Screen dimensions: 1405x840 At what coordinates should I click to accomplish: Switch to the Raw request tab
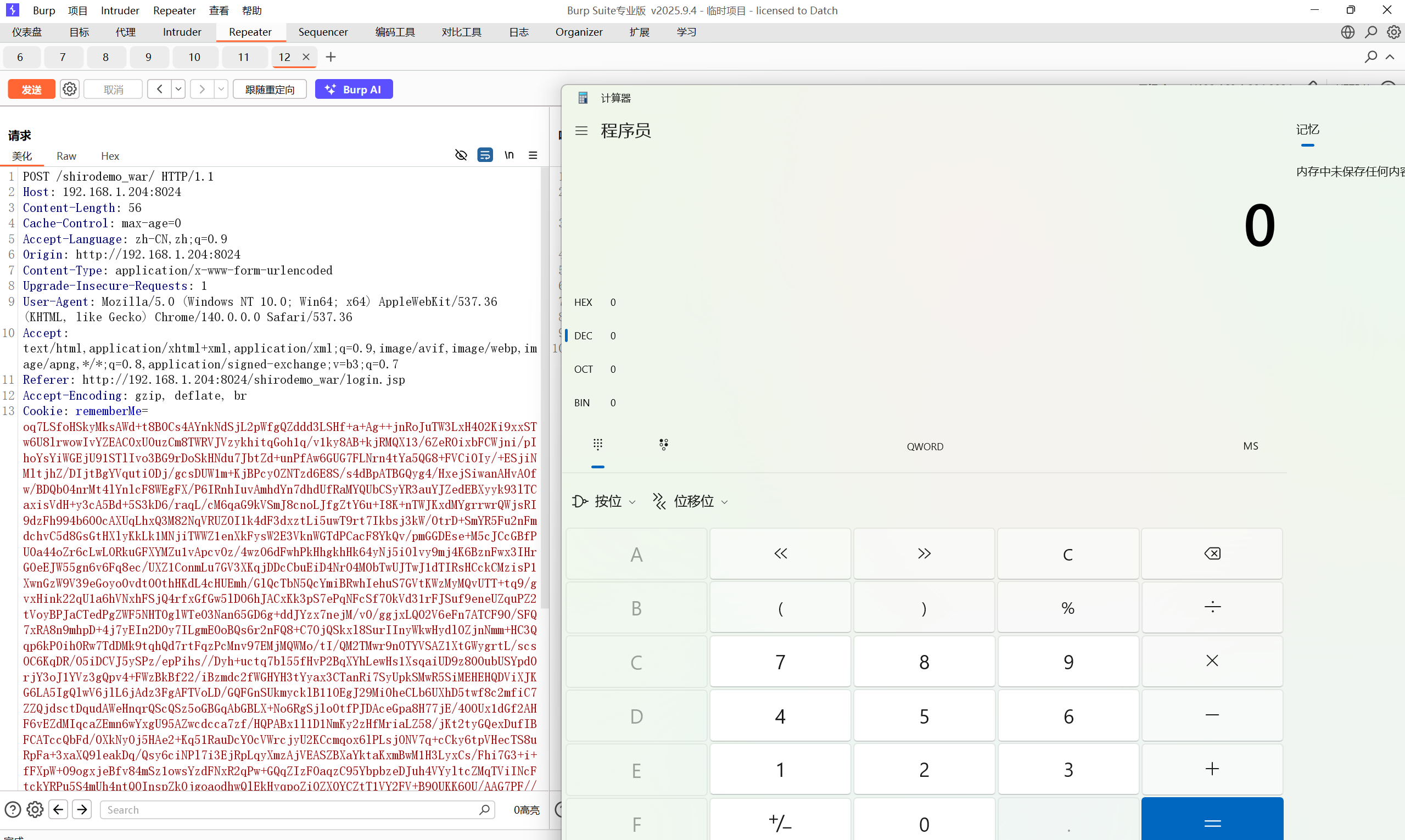pos(66,156)
